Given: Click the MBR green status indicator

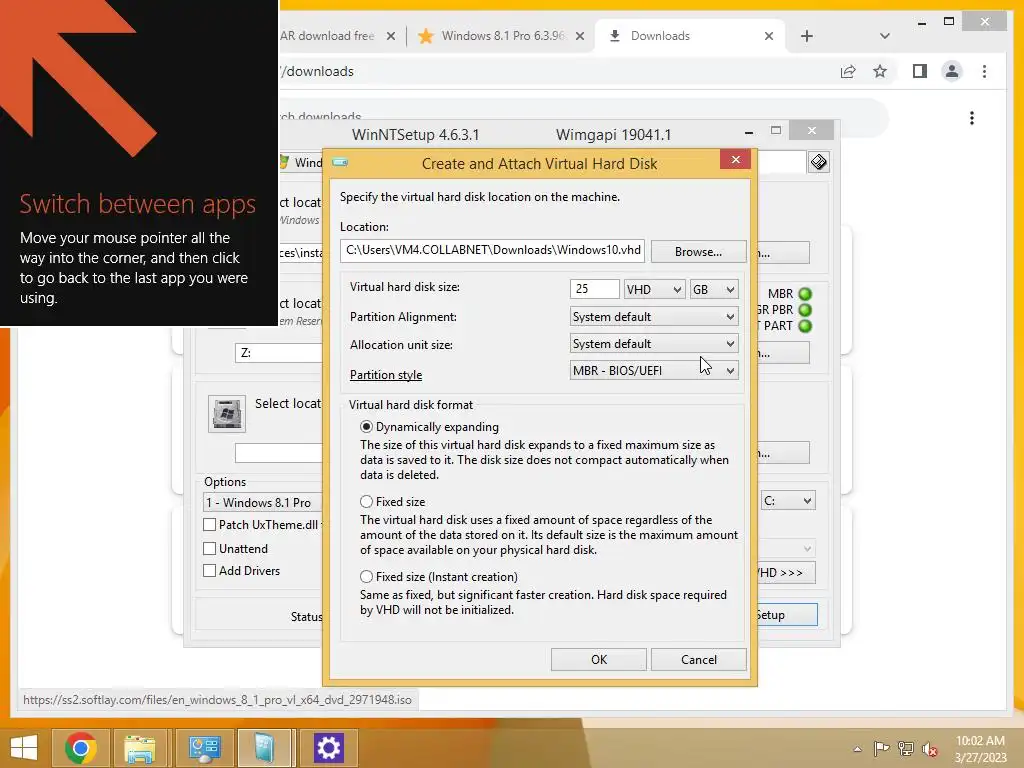Looking at the screenshot, I should [805, 294].
